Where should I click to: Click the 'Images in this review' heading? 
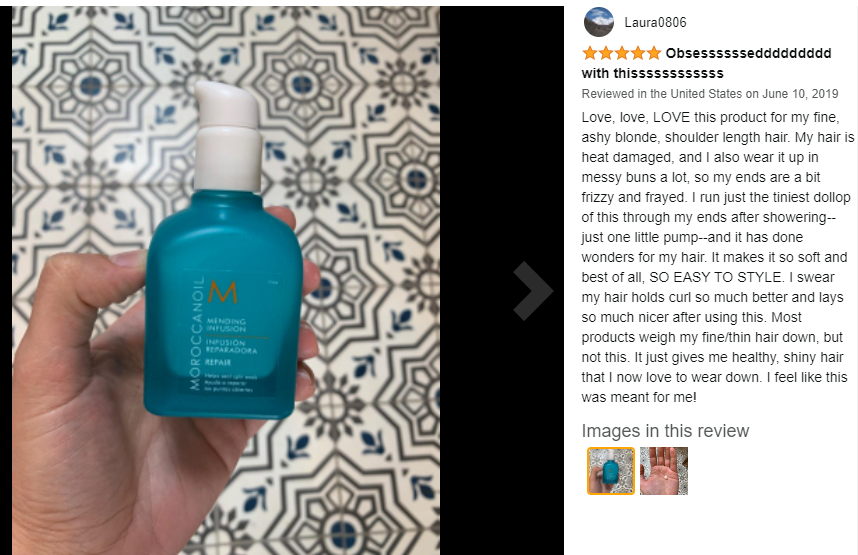pyautogui.click(x=665, y=431)
